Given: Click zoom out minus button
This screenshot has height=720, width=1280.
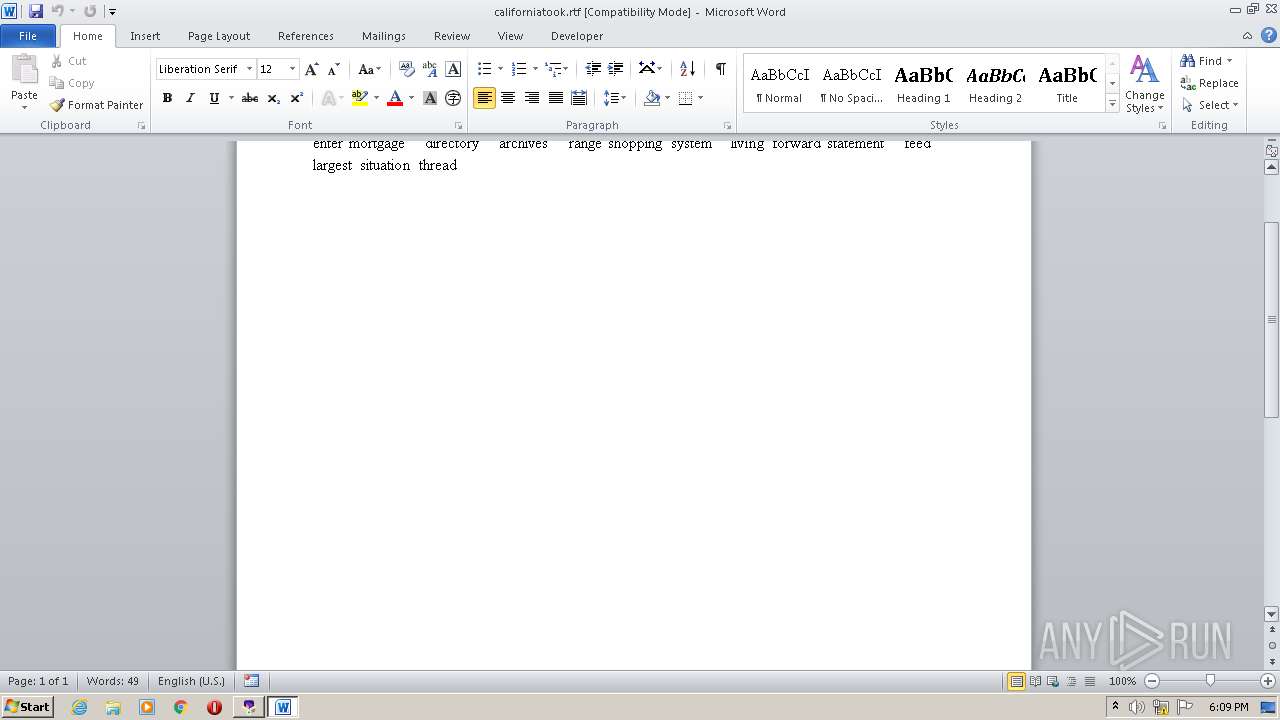Looking at the screenshot, I should 1152,681.
